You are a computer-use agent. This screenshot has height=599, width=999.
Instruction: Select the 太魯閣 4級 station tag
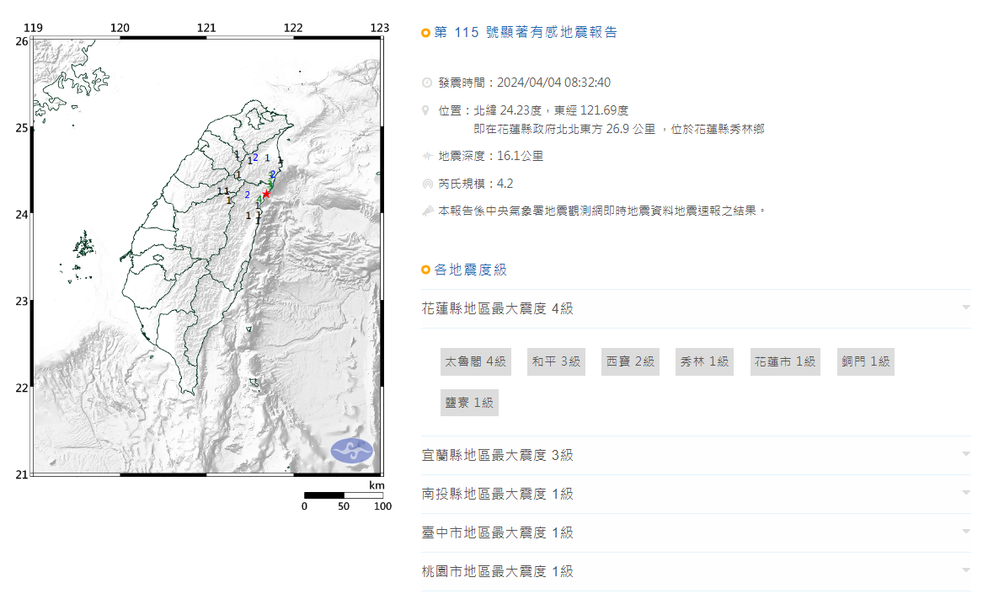[x=476, y=362]
